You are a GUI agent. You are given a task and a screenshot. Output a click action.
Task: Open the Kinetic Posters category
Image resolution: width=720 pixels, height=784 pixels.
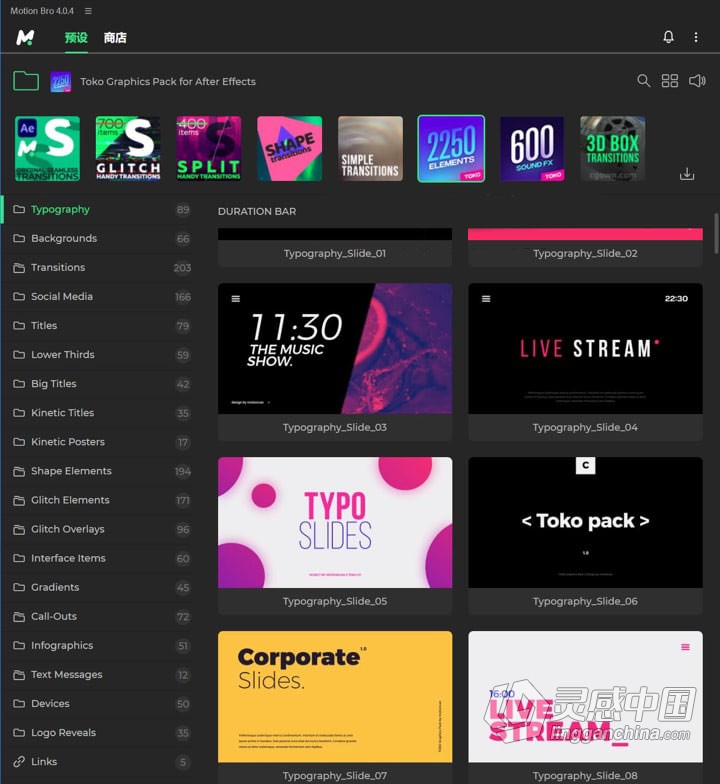[100, 442]
